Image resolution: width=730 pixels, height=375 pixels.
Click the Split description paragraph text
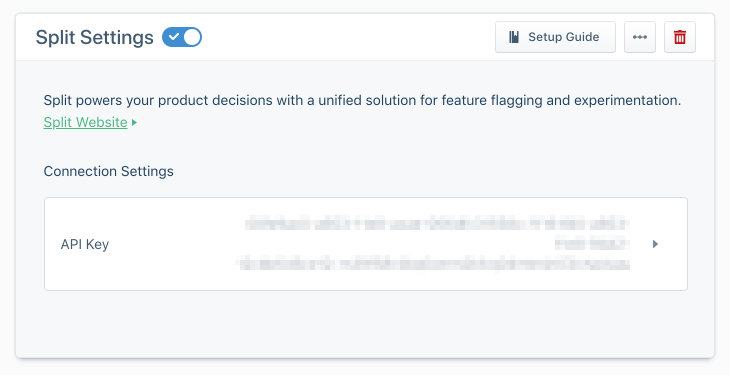pyautogui.click(x=362, y=100)
